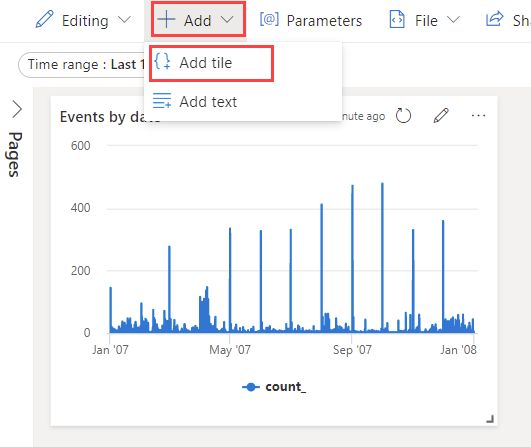Click the tile resize handle corner
The image size is (531, 447).
[x=490, y=419]
